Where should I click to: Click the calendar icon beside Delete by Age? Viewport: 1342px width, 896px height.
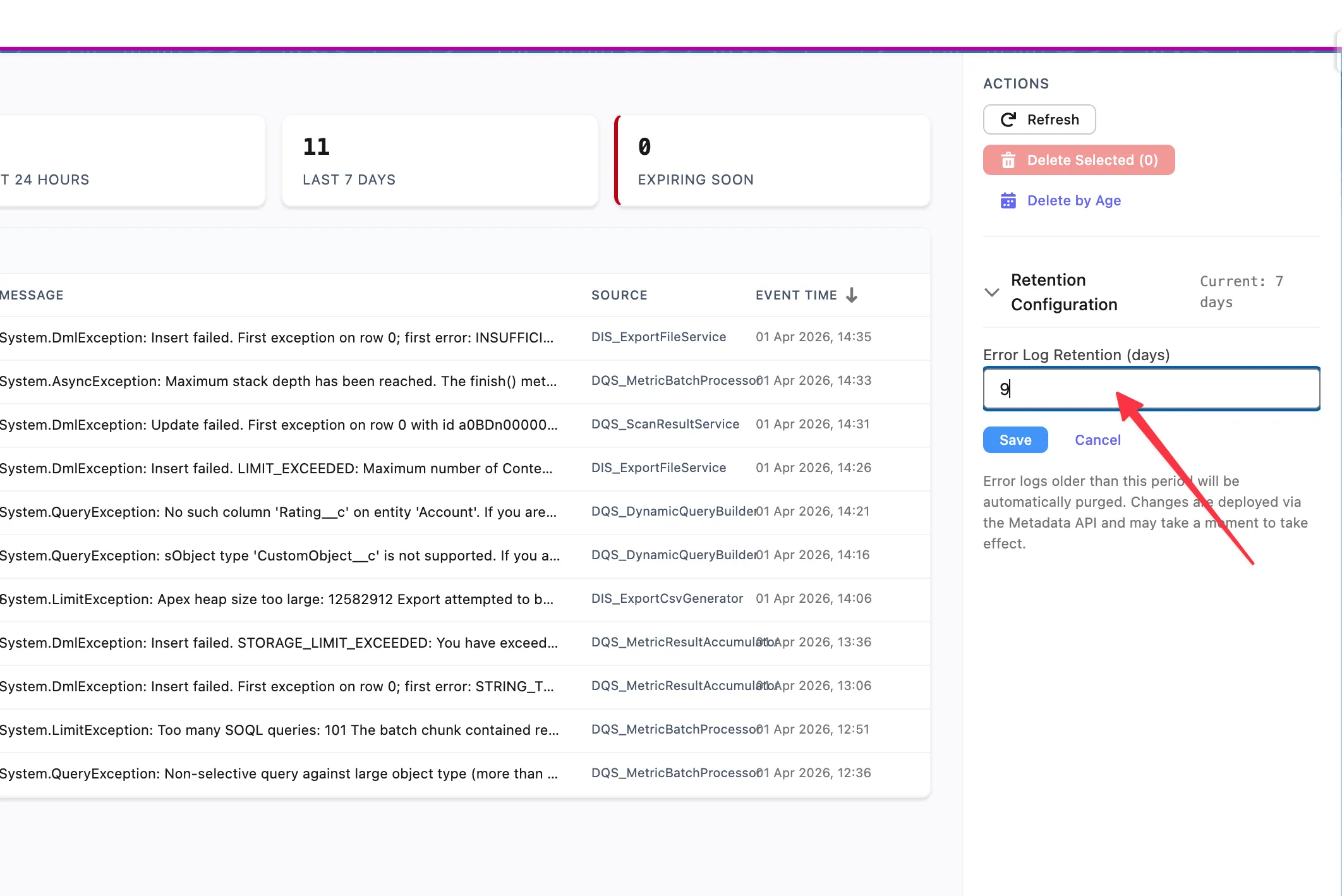[x=1008, y=200]
